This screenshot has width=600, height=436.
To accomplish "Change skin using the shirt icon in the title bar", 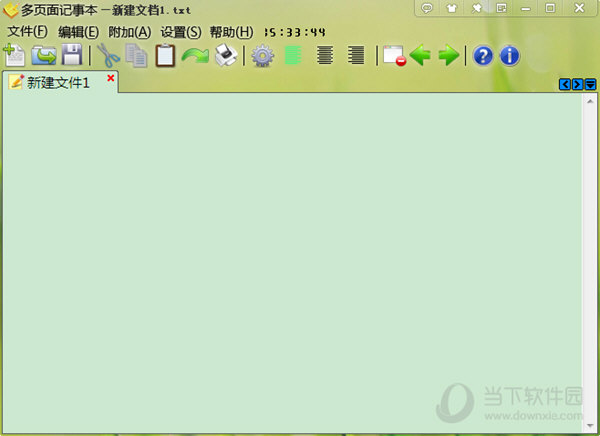I will (x=452, y=8).
